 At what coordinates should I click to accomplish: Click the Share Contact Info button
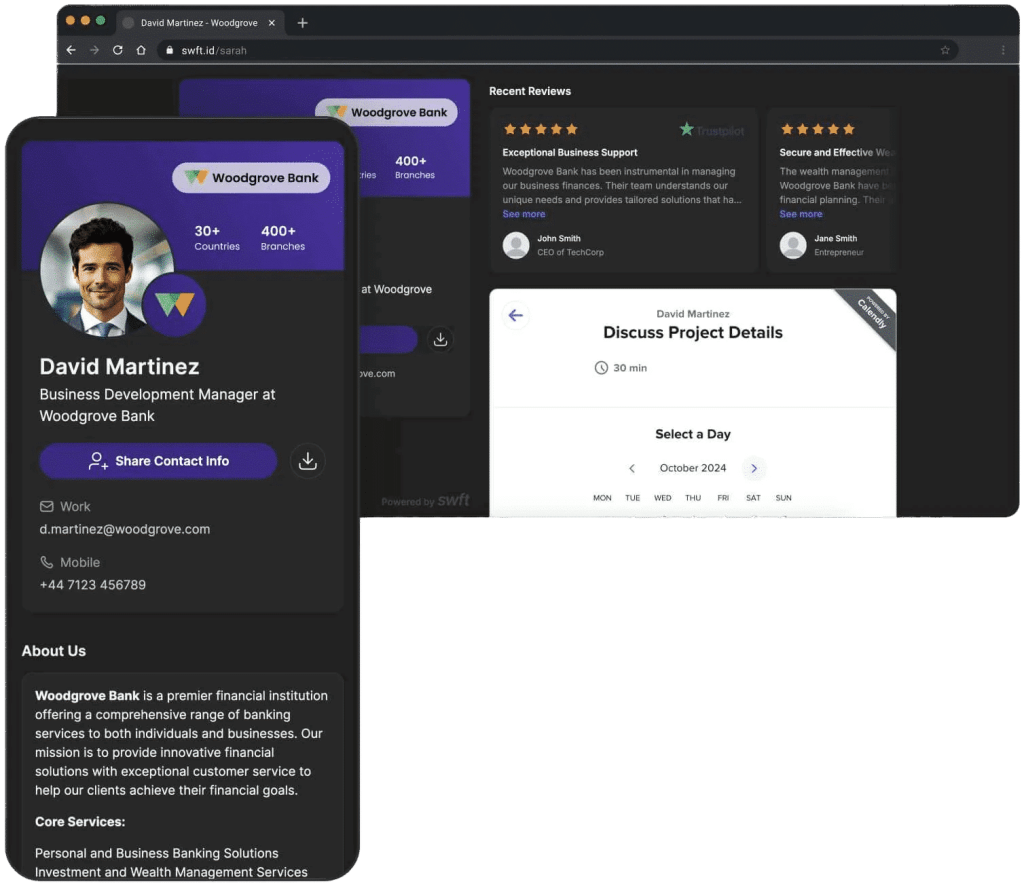[158, 461]
